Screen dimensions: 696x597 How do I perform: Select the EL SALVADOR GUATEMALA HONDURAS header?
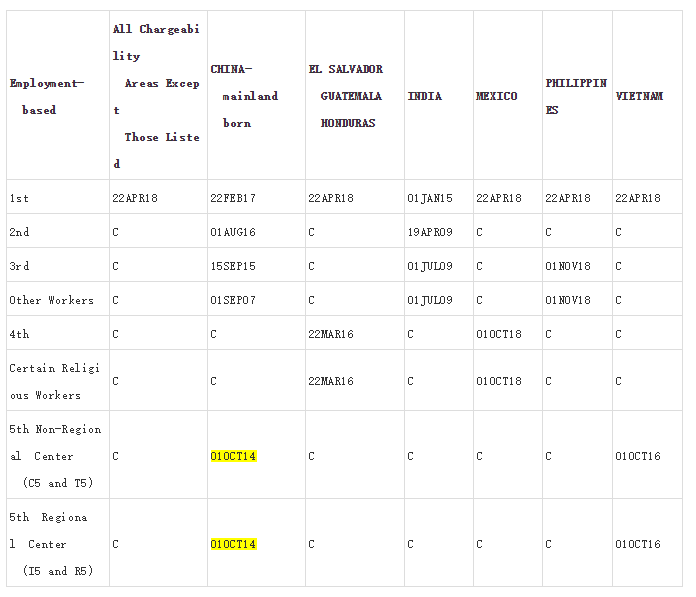pos(346,96)
